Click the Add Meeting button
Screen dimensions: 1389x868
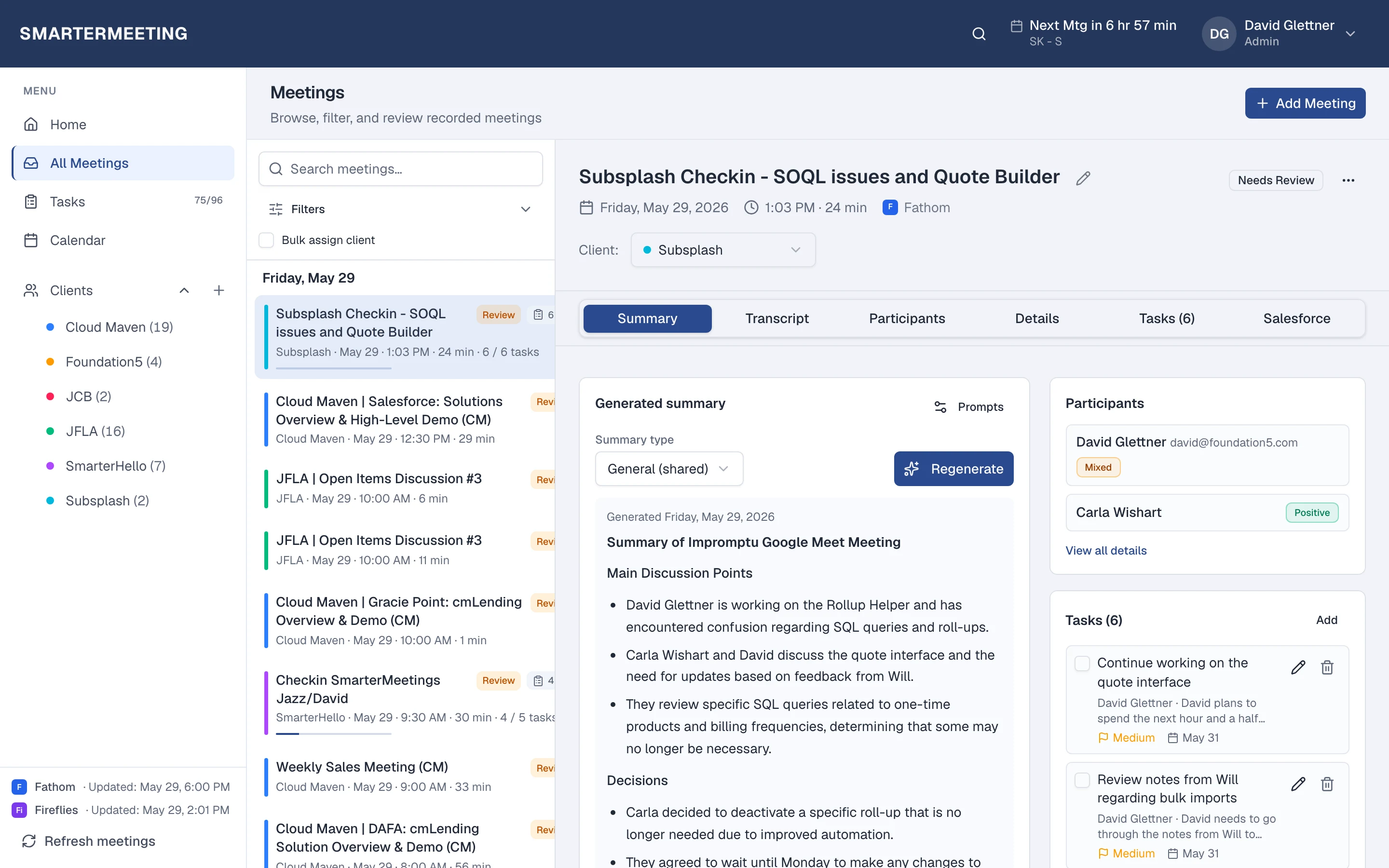tap(1305, 103)
